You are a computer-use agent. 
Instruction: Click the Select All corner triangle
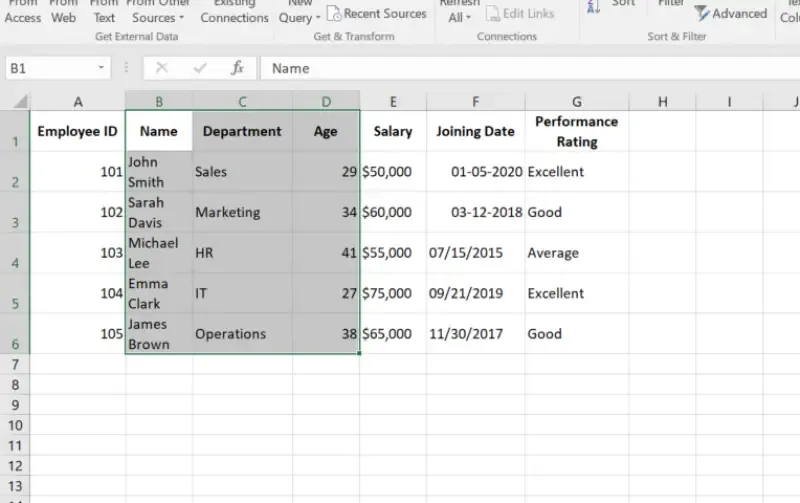(19, 101)
